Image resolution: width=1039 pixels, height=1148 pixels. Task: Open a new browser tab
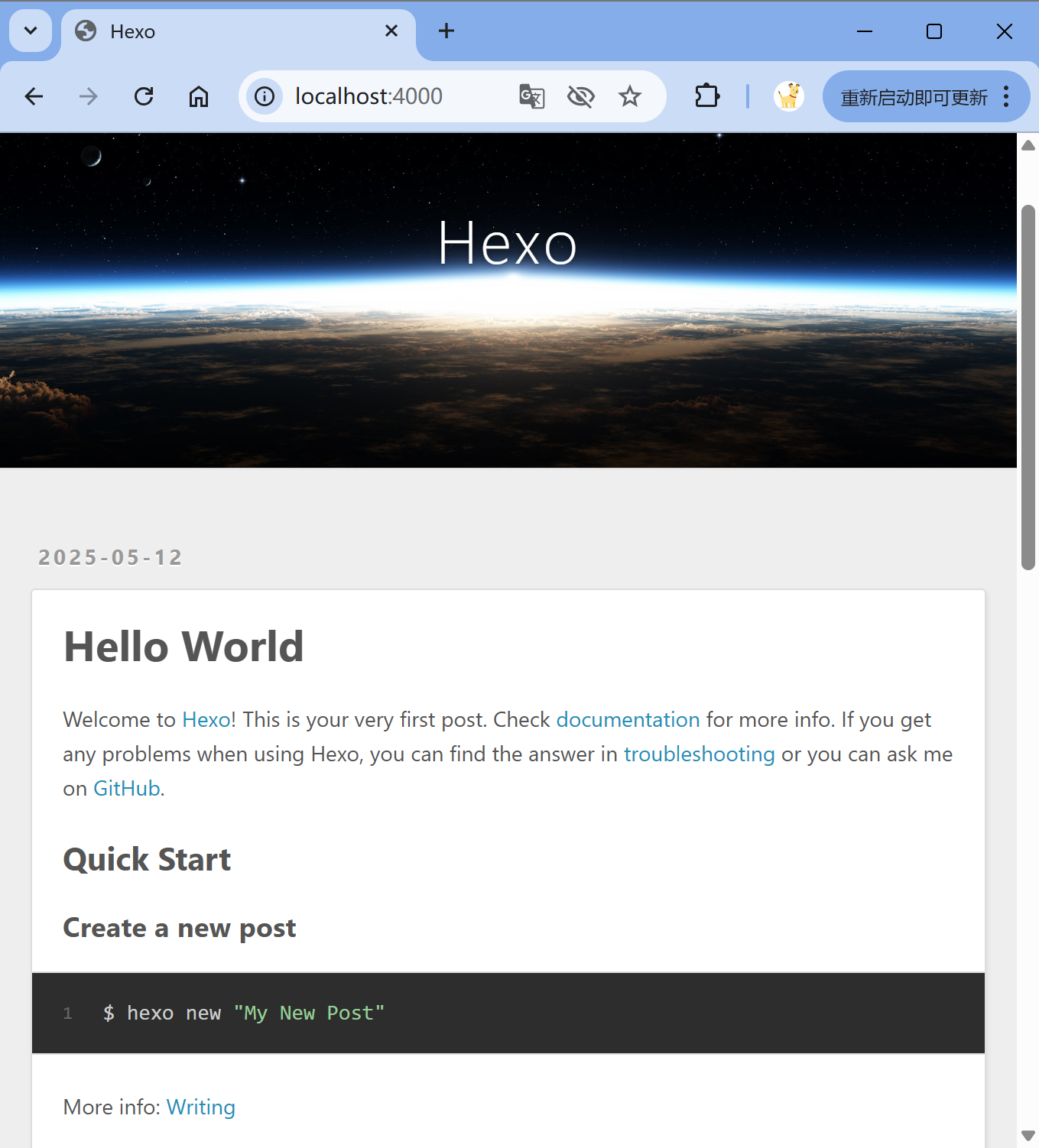446,31
